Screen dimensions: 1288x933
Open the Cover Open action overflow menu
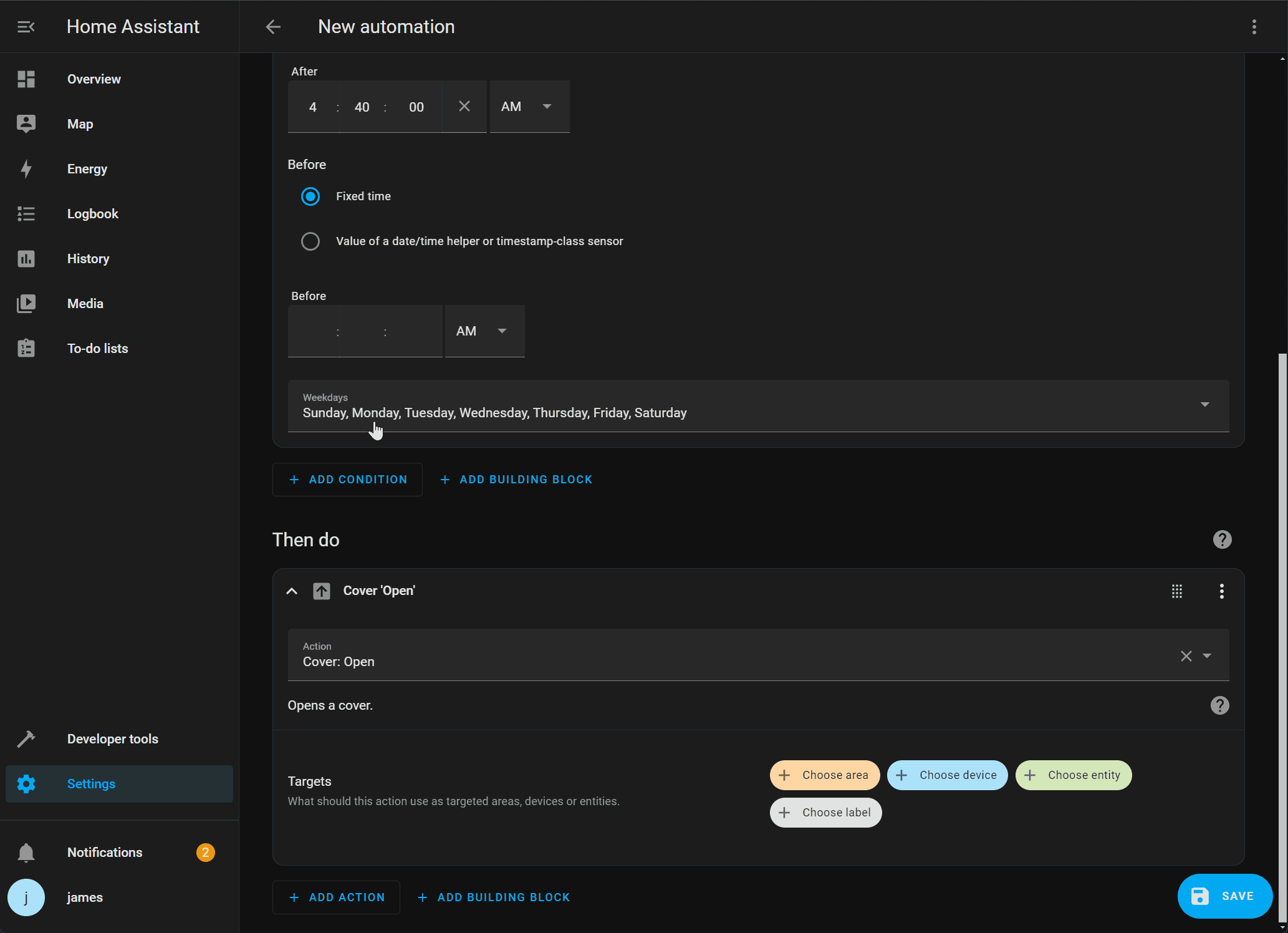coord(1221,591)
